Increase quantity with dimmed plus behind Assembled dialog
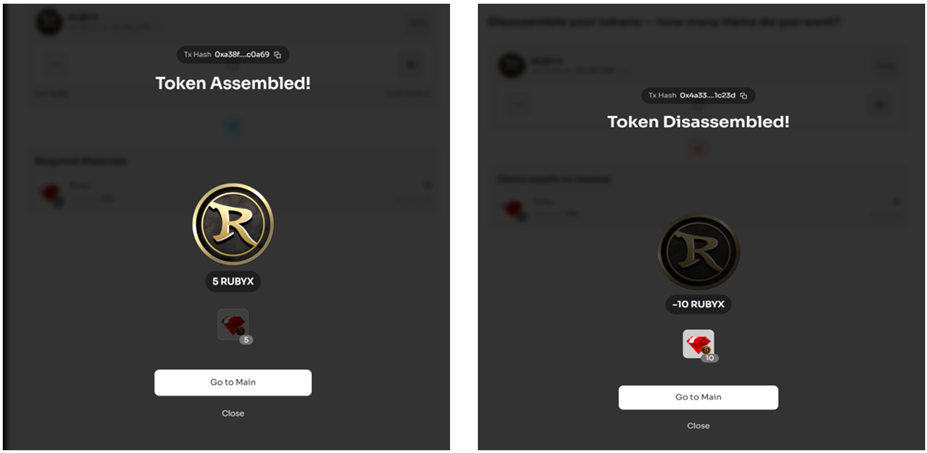The width and height of the screenshot is (927, 453). coord(410,66)
